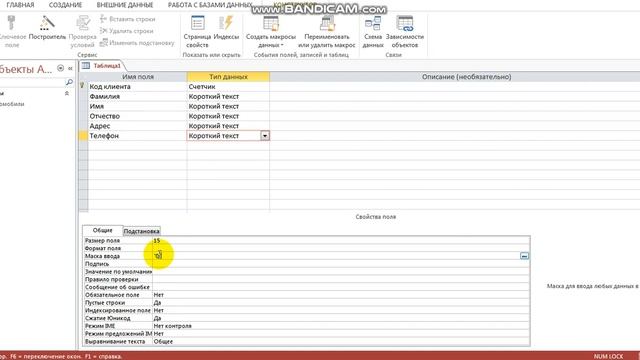Viewport: 640px width, 360px height.
Task: Select the Отчество field name cell
Action: point(138,116)
